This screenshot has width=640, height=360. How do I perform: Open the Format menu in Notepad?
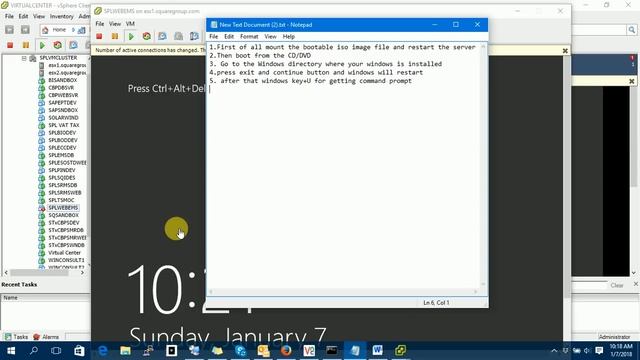pos(249,36)
